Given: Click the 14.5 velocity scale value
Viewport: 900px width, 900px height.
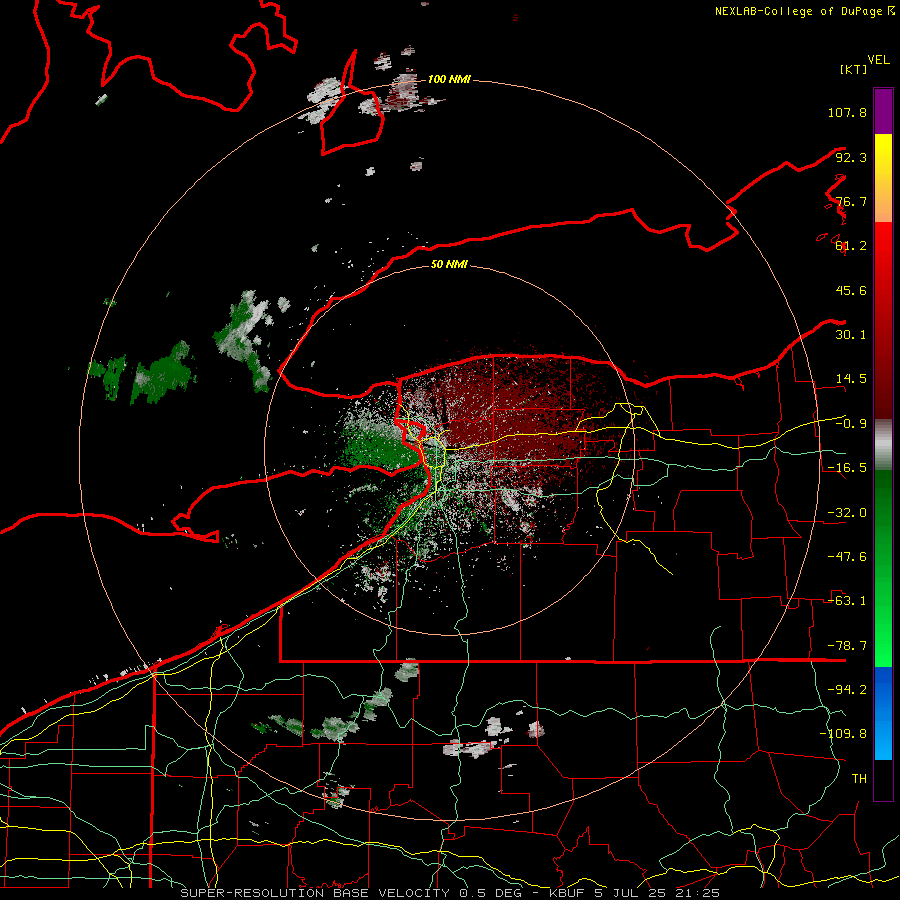Looking at the screenshot, I should [x=851, y=379].
